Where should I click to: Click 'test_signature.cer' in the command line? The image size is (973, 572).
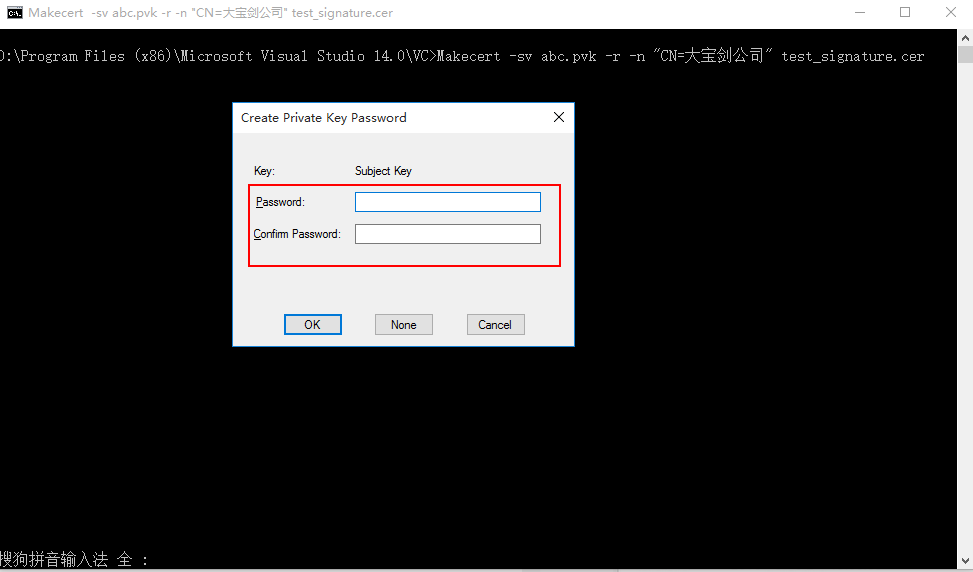[x=853, y=56]
